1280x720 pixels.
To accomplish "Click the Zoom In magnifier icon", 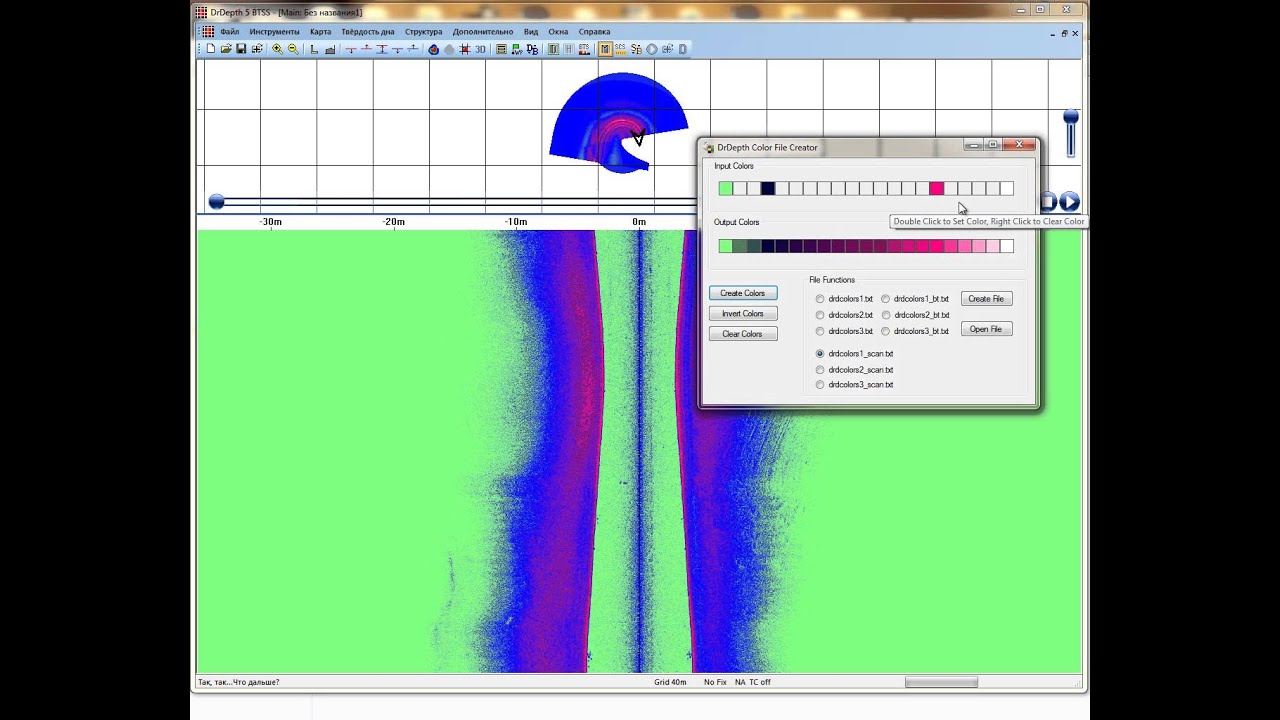I will tap(277, 49).
